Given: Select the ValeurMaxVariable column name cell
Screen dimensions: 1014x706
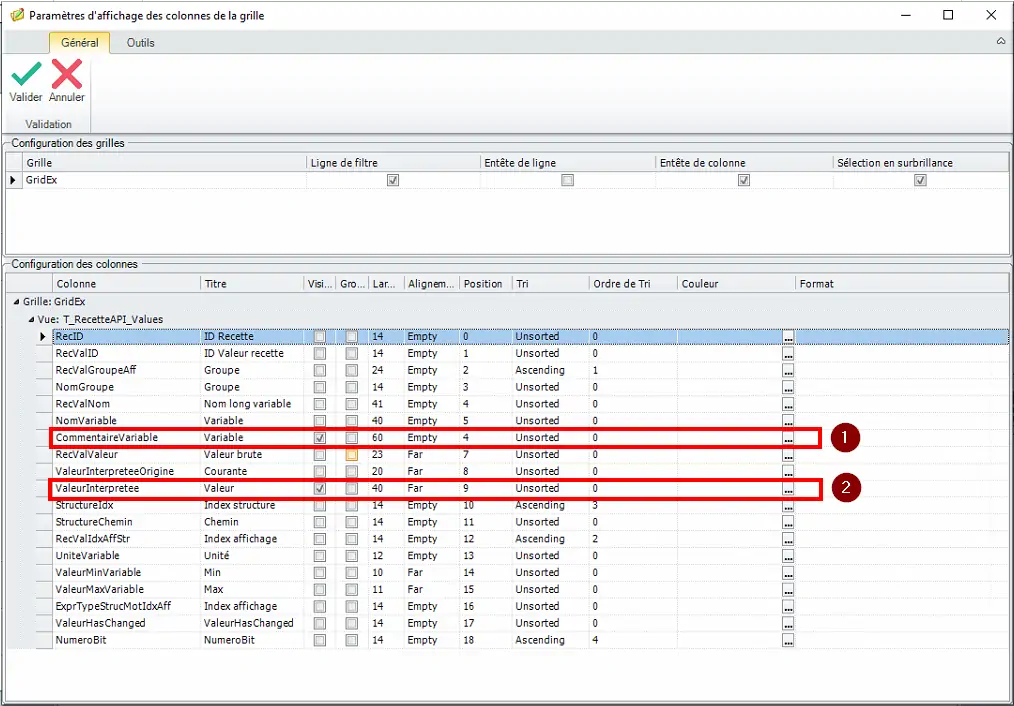Looking at the screenshot, I should 127,590.
